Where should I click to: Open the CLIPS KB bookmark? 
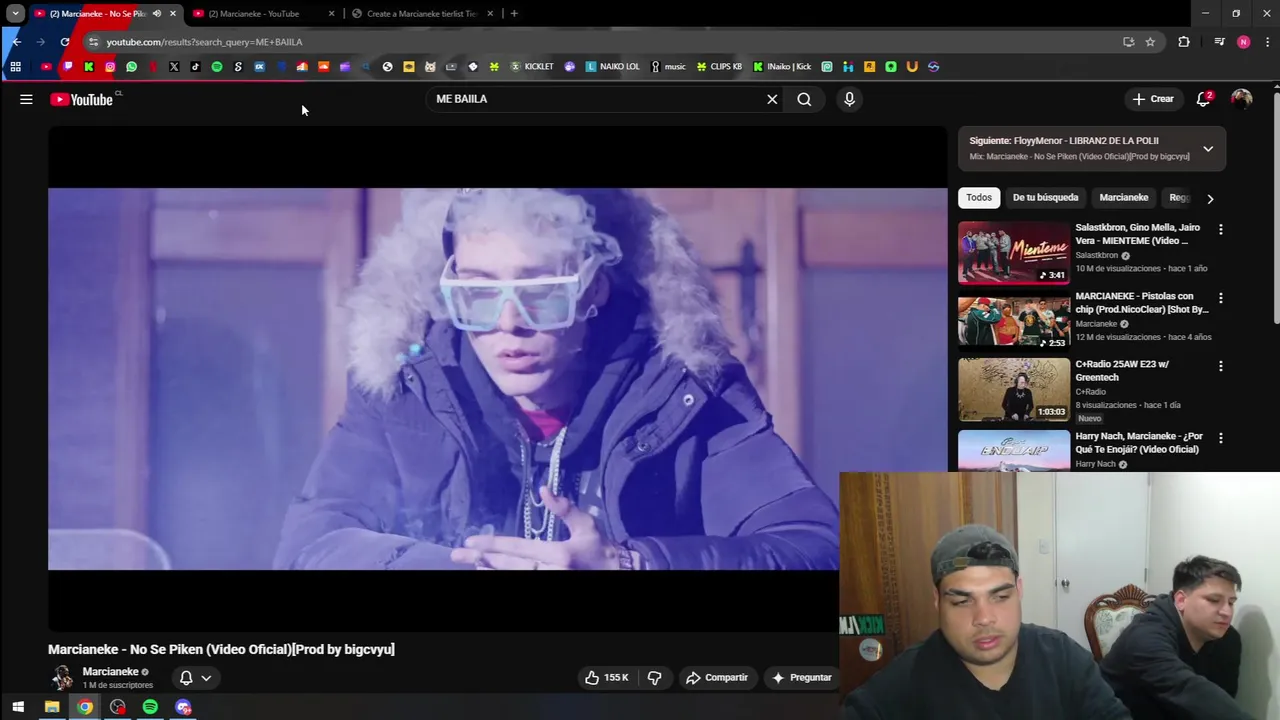point(719,67)
